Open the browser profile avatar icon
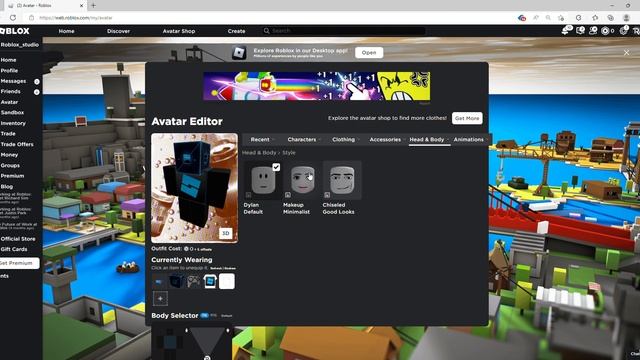640x360 pixels. (627, 18)
